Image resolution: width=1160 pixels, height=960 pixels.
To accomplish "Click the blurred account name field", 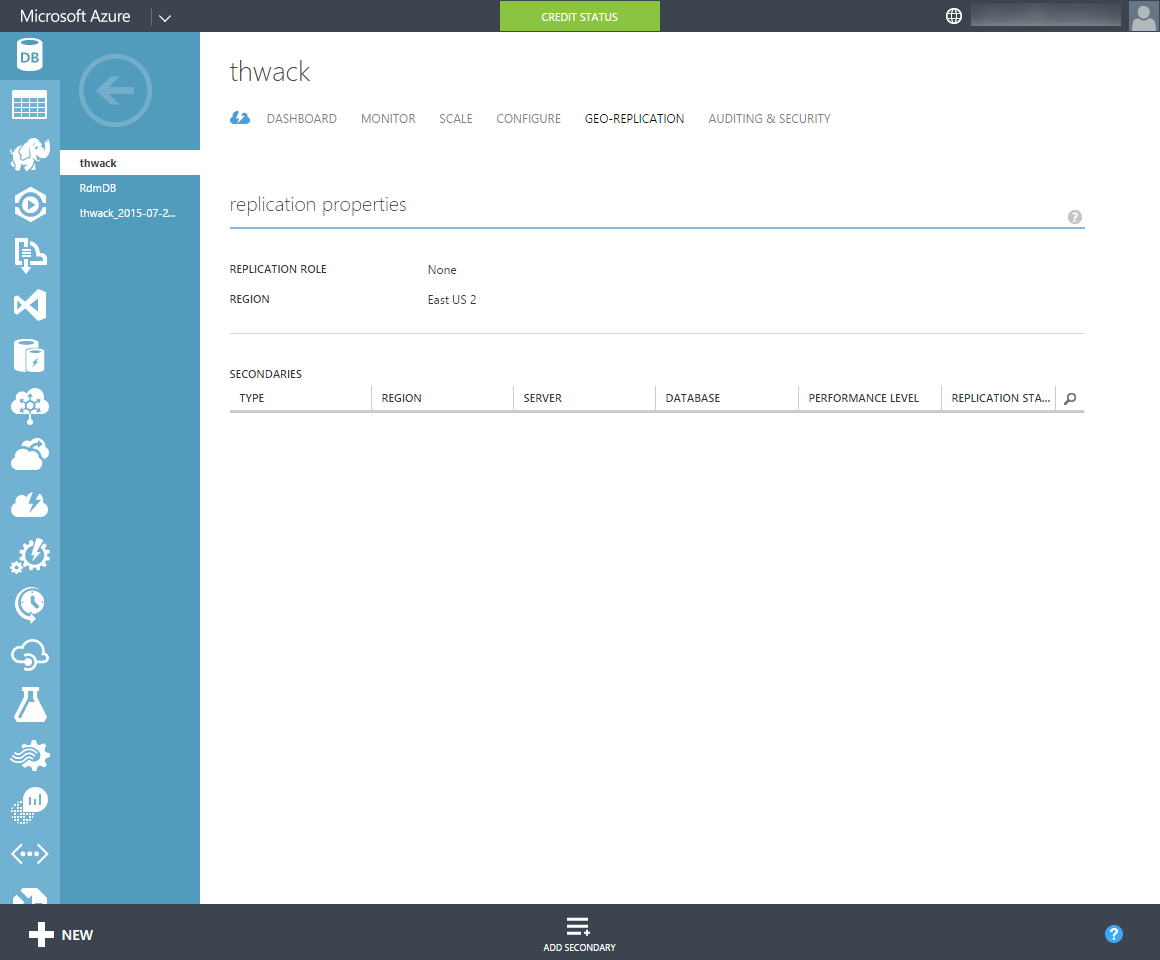I will pos(1045,15).
